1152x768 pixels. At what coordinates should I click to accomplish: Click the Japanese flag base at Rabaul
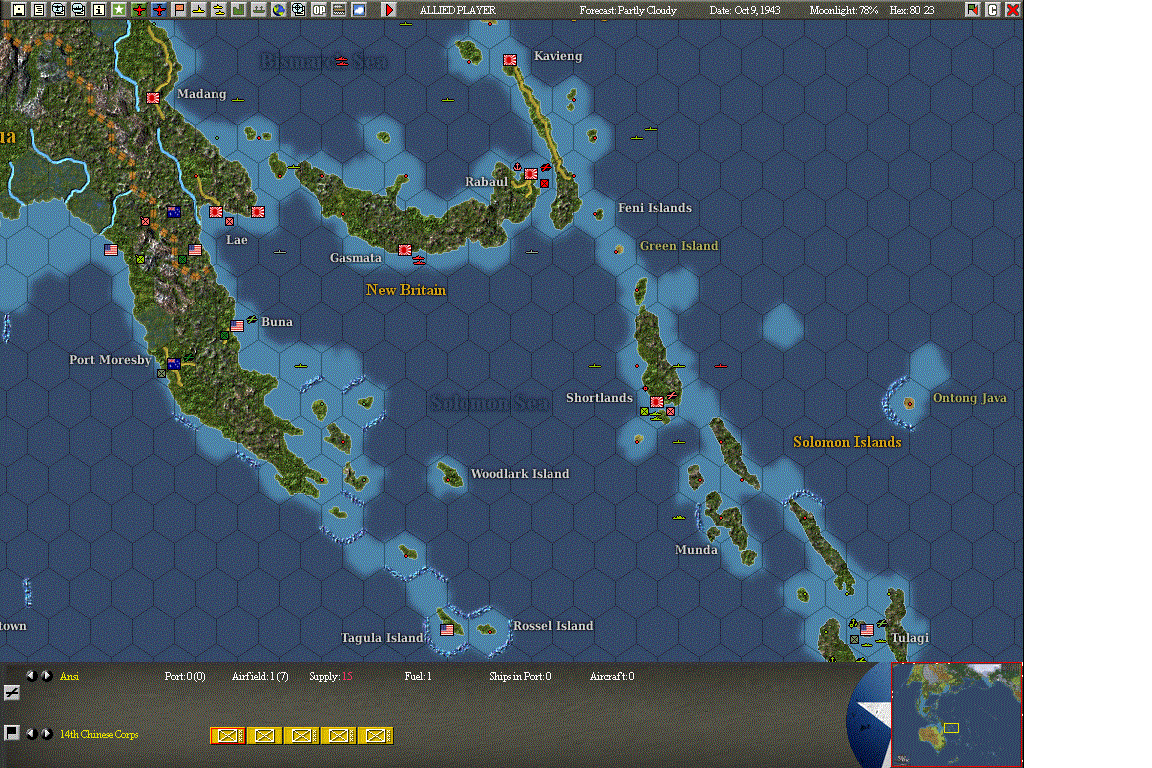tap(530, 174)
